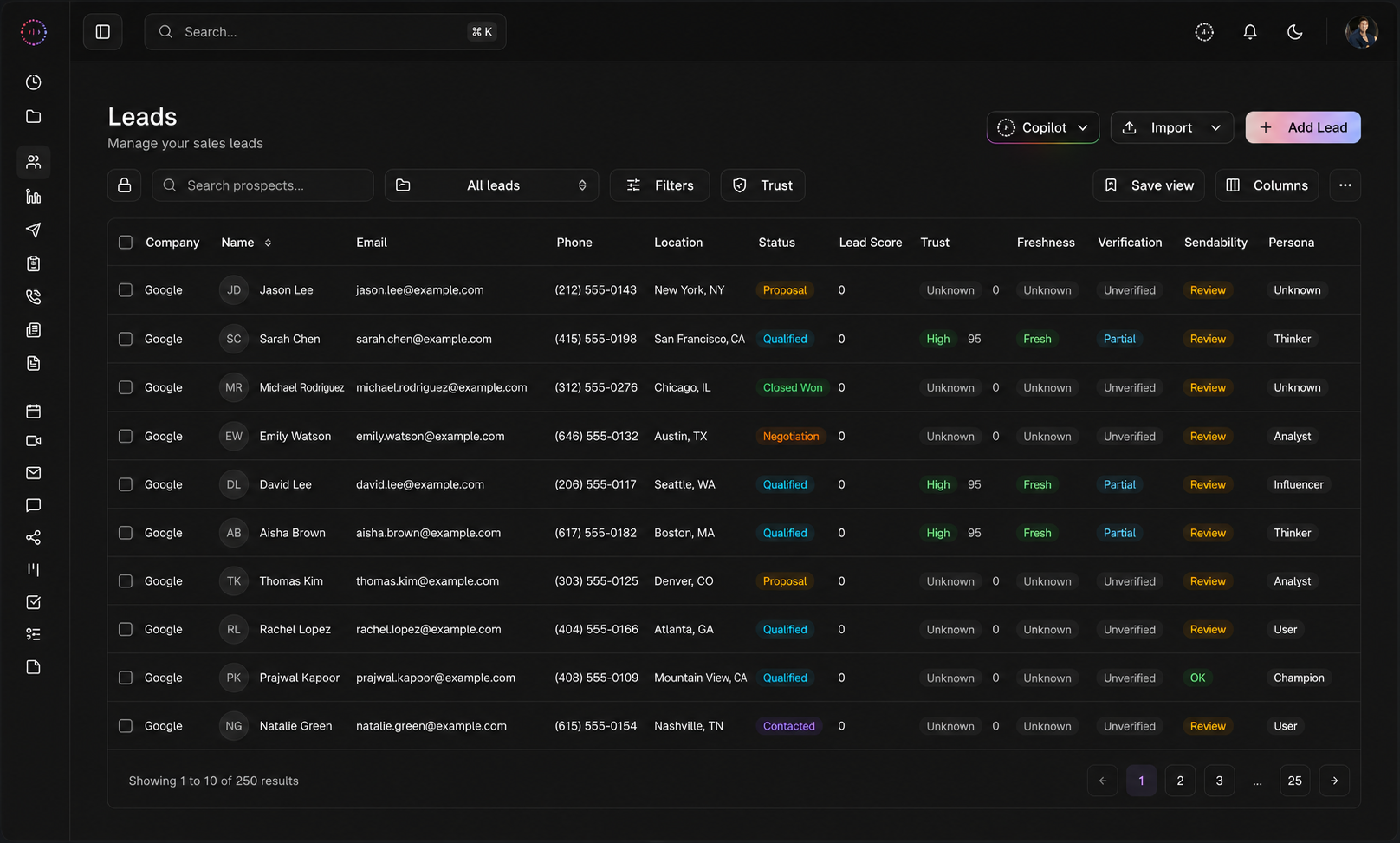Click the paper plane send icon

pos(34,230)
